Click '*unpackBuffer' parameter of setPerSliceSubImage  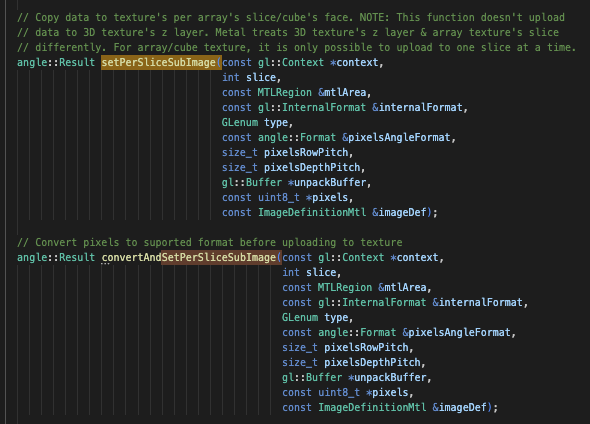327,183
